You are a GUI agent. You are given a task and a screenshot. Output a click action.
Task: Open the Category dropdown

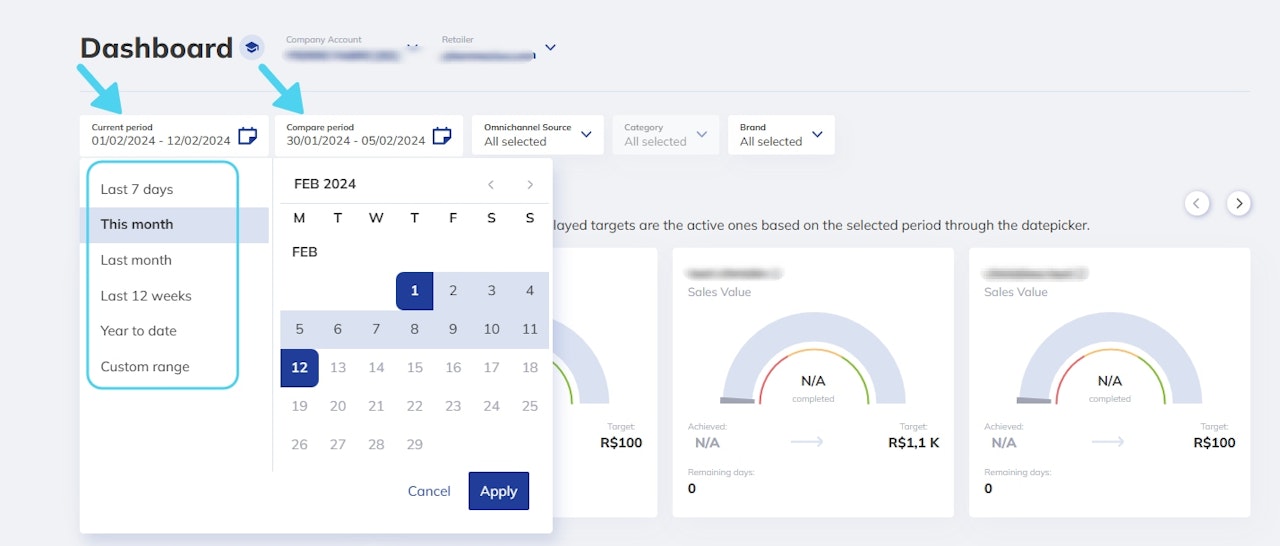click(x=665, y=135)
